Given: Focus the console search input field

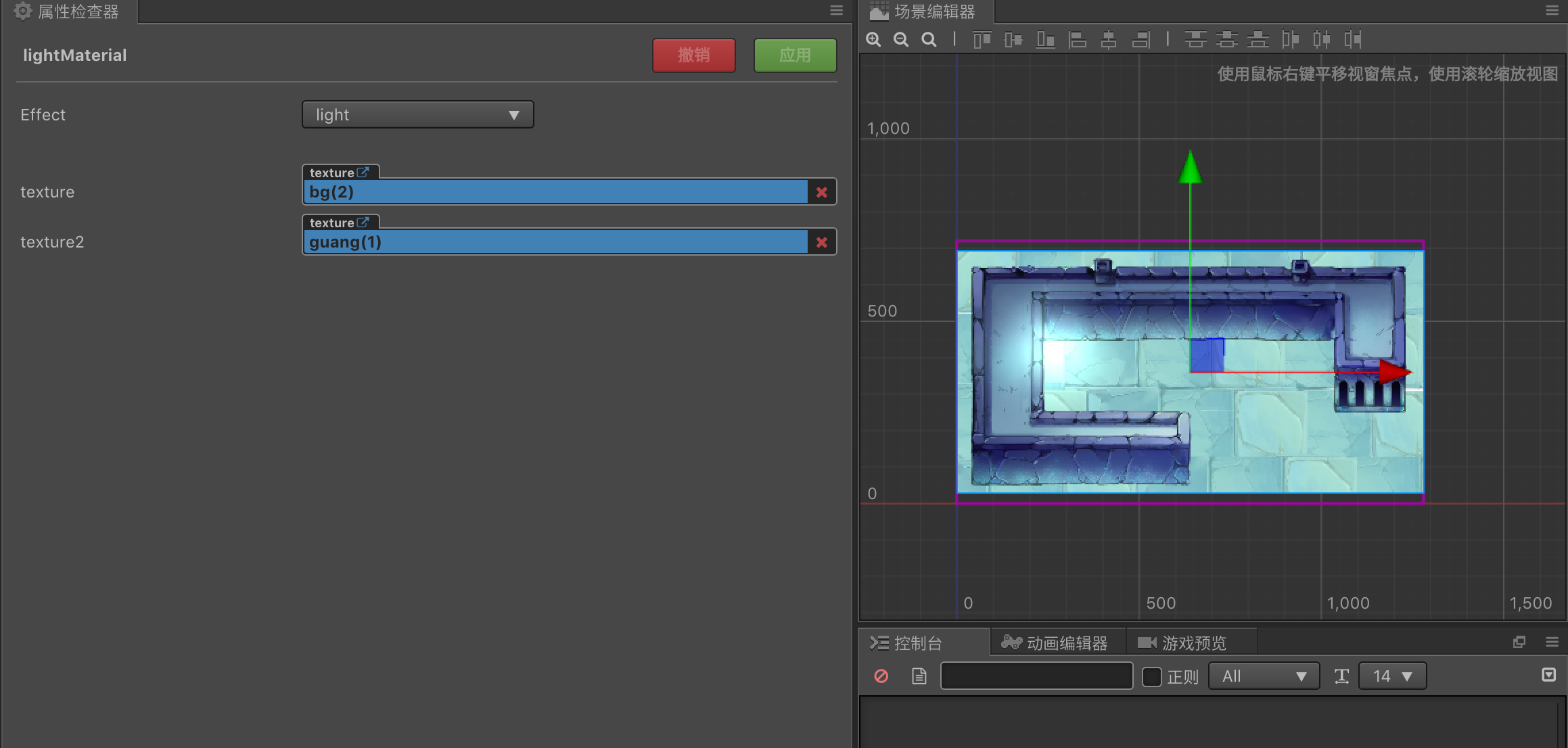Looking at the screenshot, I should (1036, 676).
